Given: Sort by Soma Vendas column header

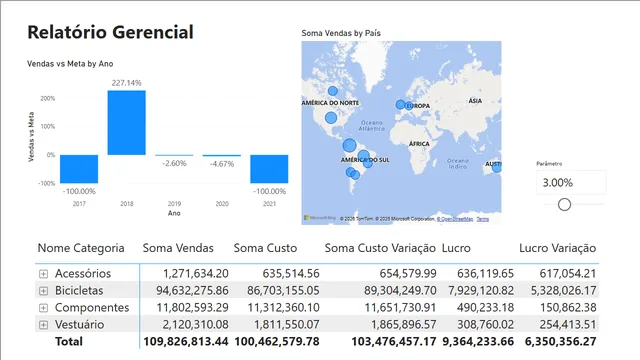Looking at the screenshot, I should point(178,248).
